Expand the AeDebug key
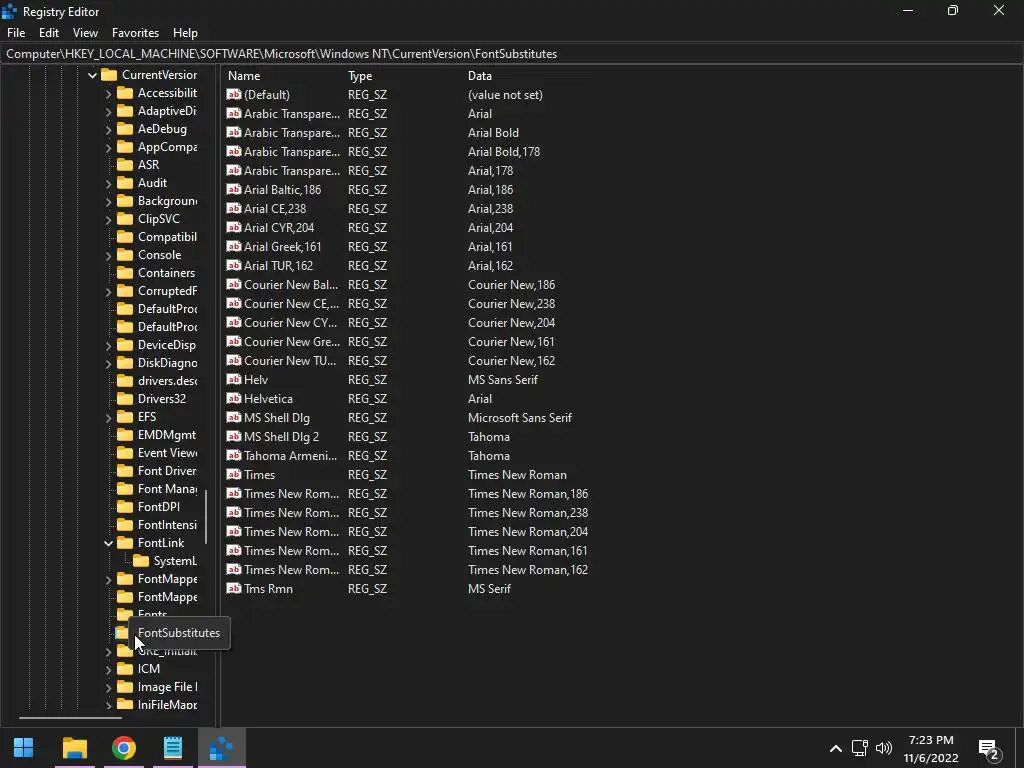The height and width of the screenshot is (768, 1024). (x=108, y=129)
